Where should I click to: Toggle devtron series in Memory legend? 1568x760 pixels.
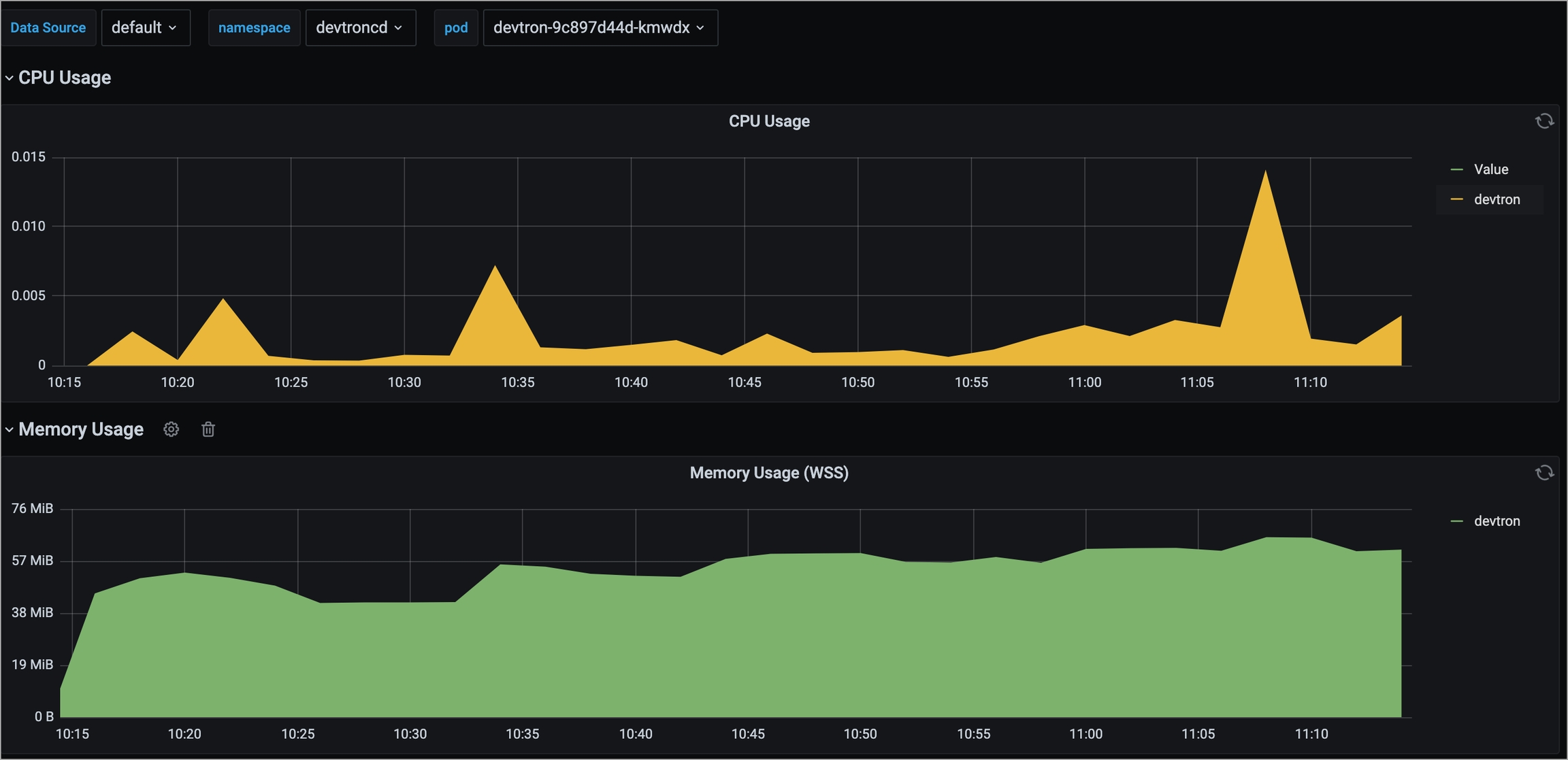pyautogui.click(x=1497, y=521)
